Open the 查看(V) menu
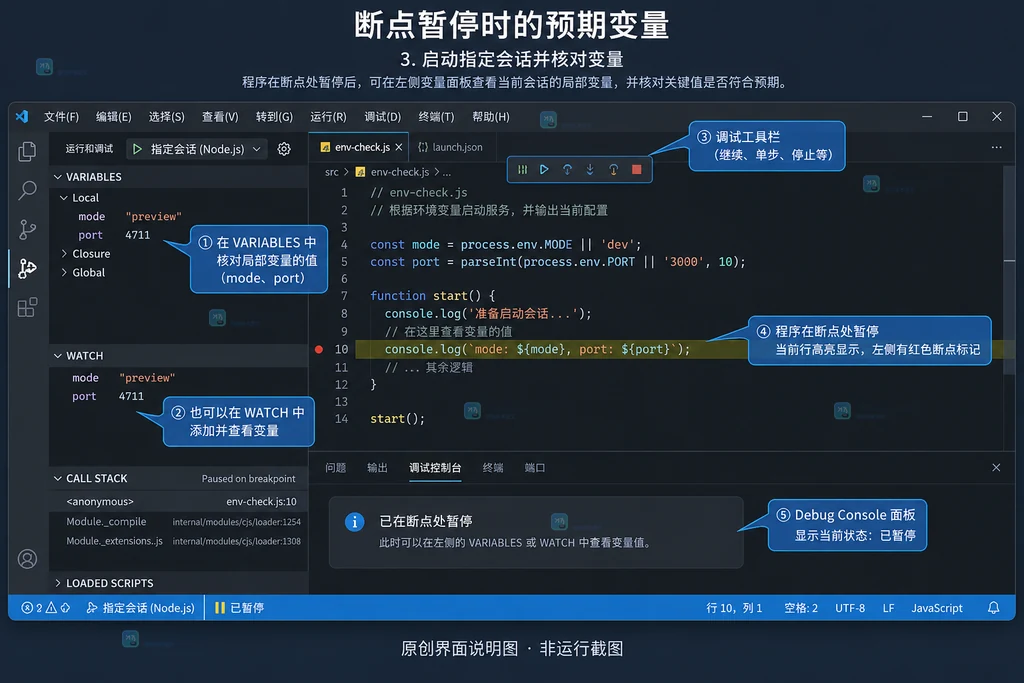1024x683 pixels. pyautogui.click(x=220, y=117)
